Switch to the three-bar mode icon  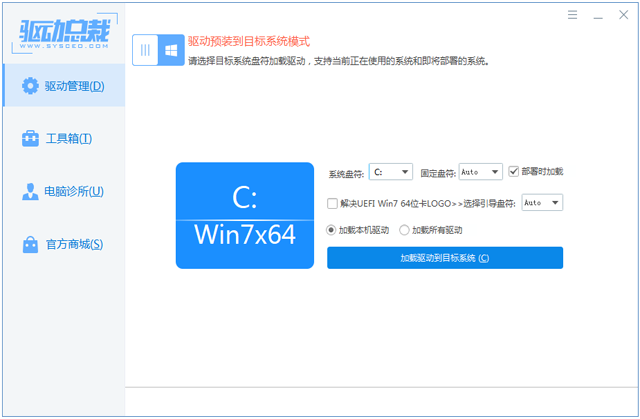click(x=145, y=50)
